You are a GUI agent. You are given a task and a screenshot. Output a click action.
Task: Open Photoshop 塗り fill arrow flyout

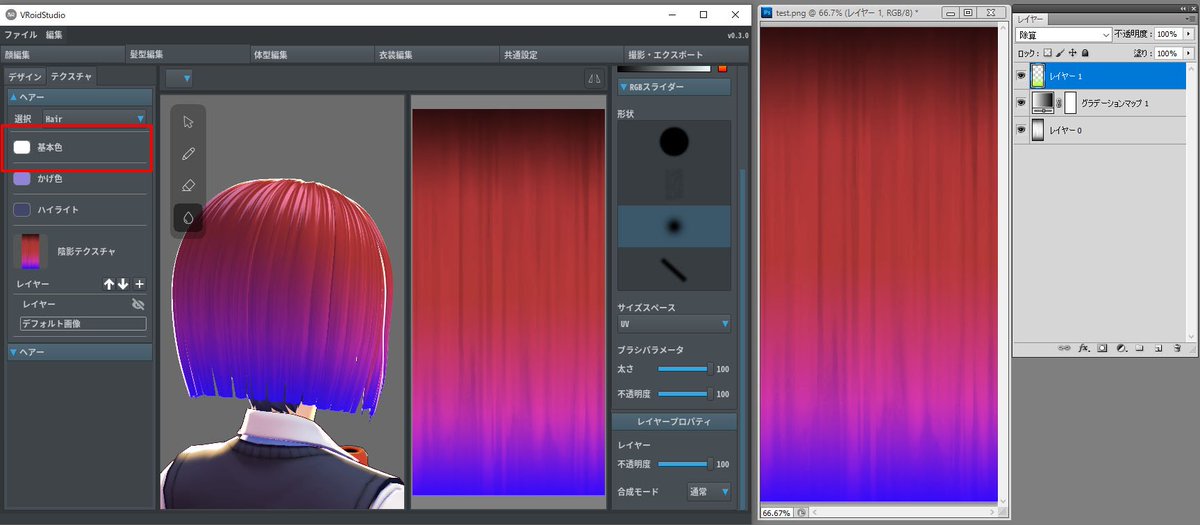pyautogui.click(x=1188, y=53)
